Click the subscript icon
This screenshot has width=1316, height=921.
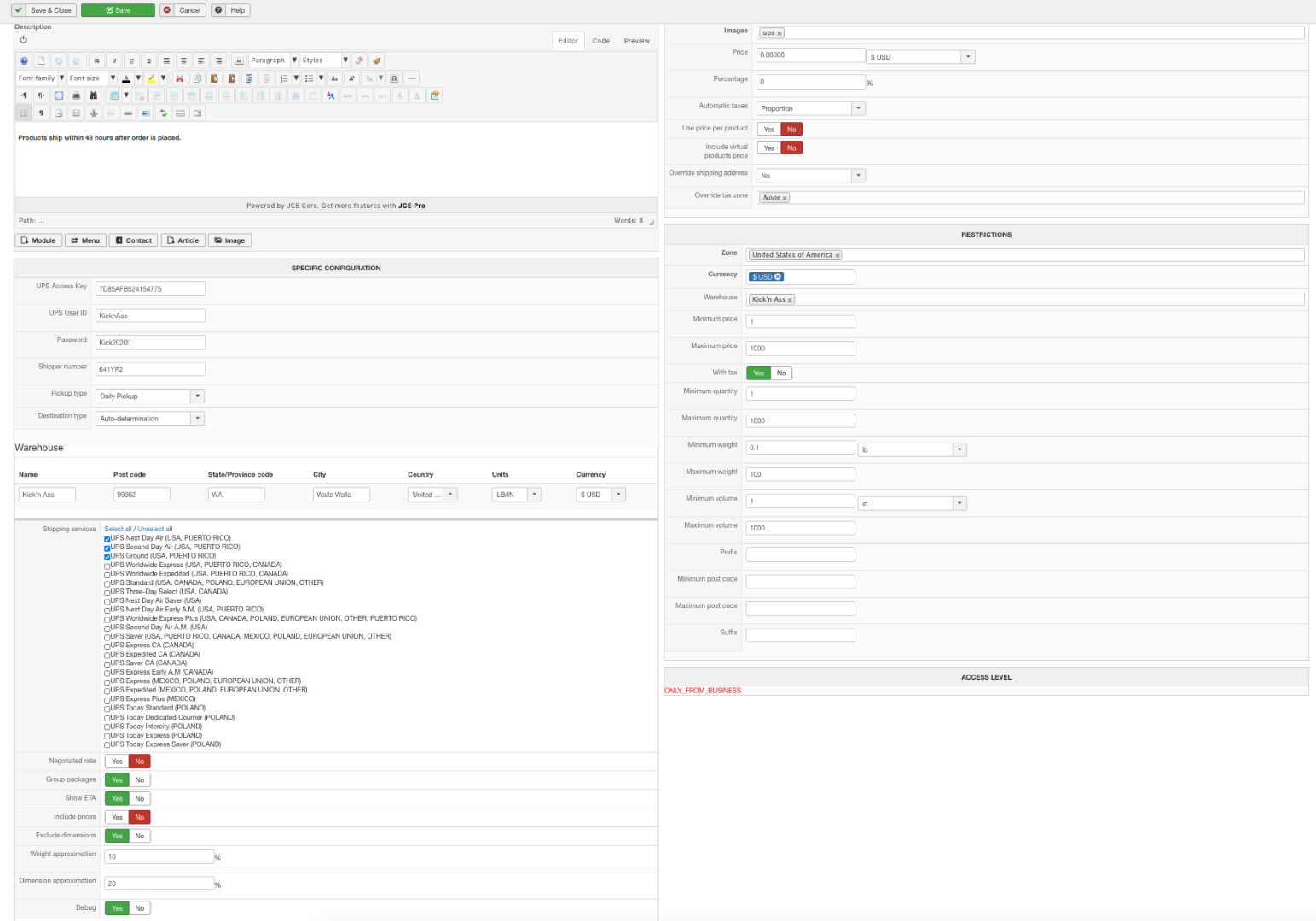(x=334, y=78)
